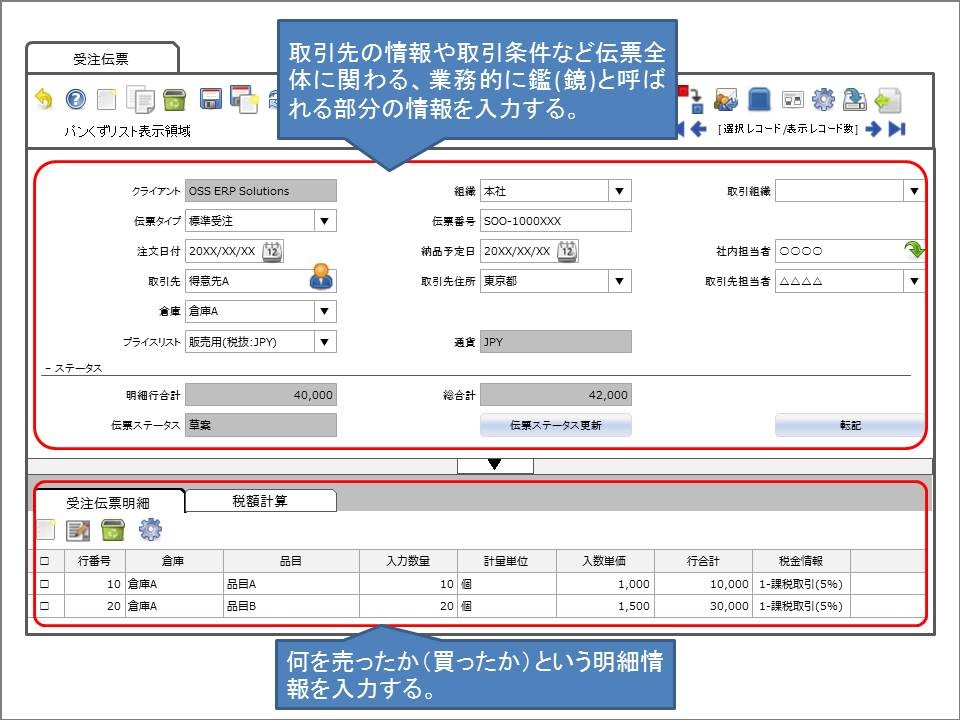Click the 行番号 column header

click(94, 561)
